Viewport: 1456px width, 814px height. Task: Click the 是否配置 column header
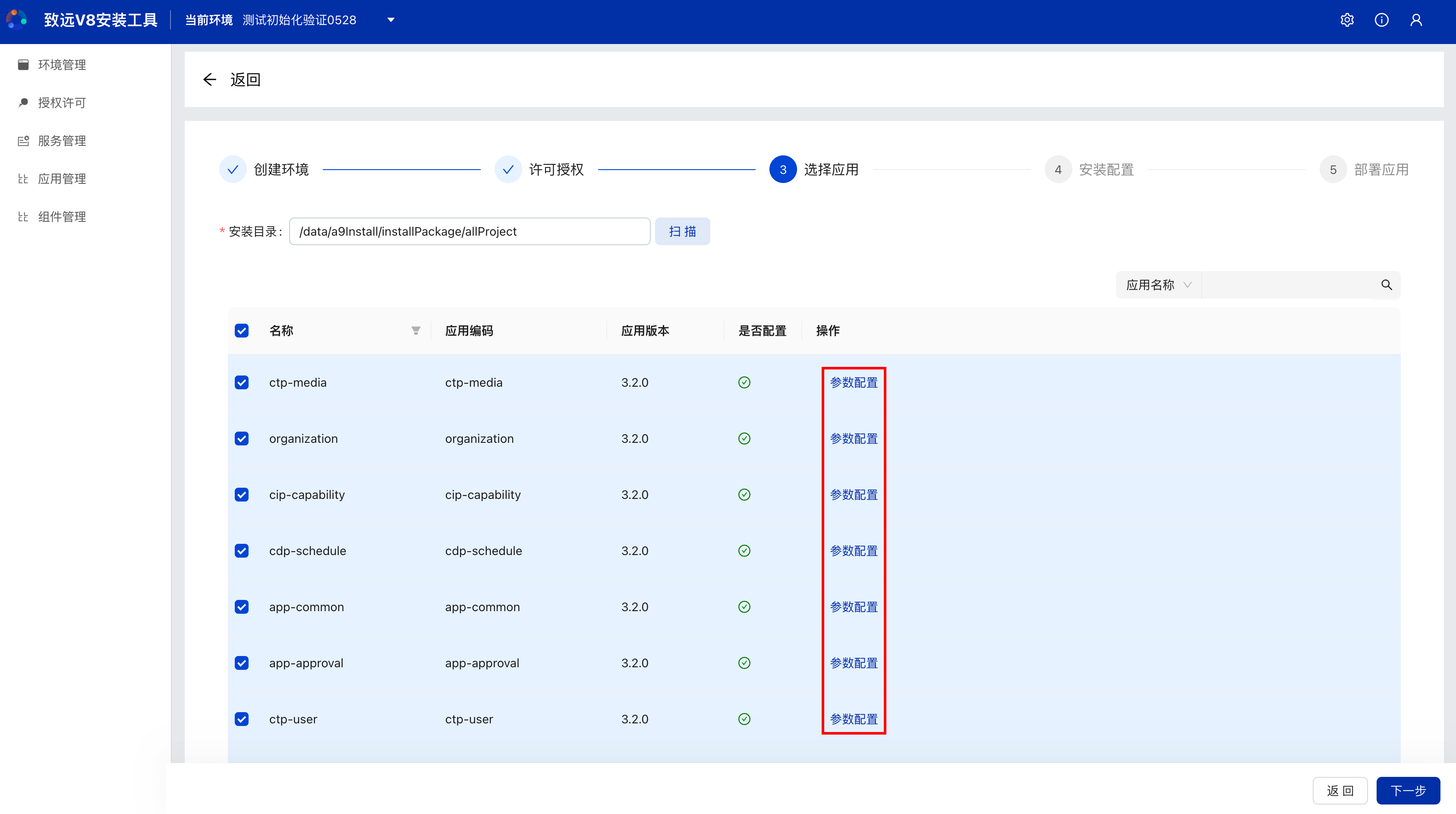click(x=762, y=331)
